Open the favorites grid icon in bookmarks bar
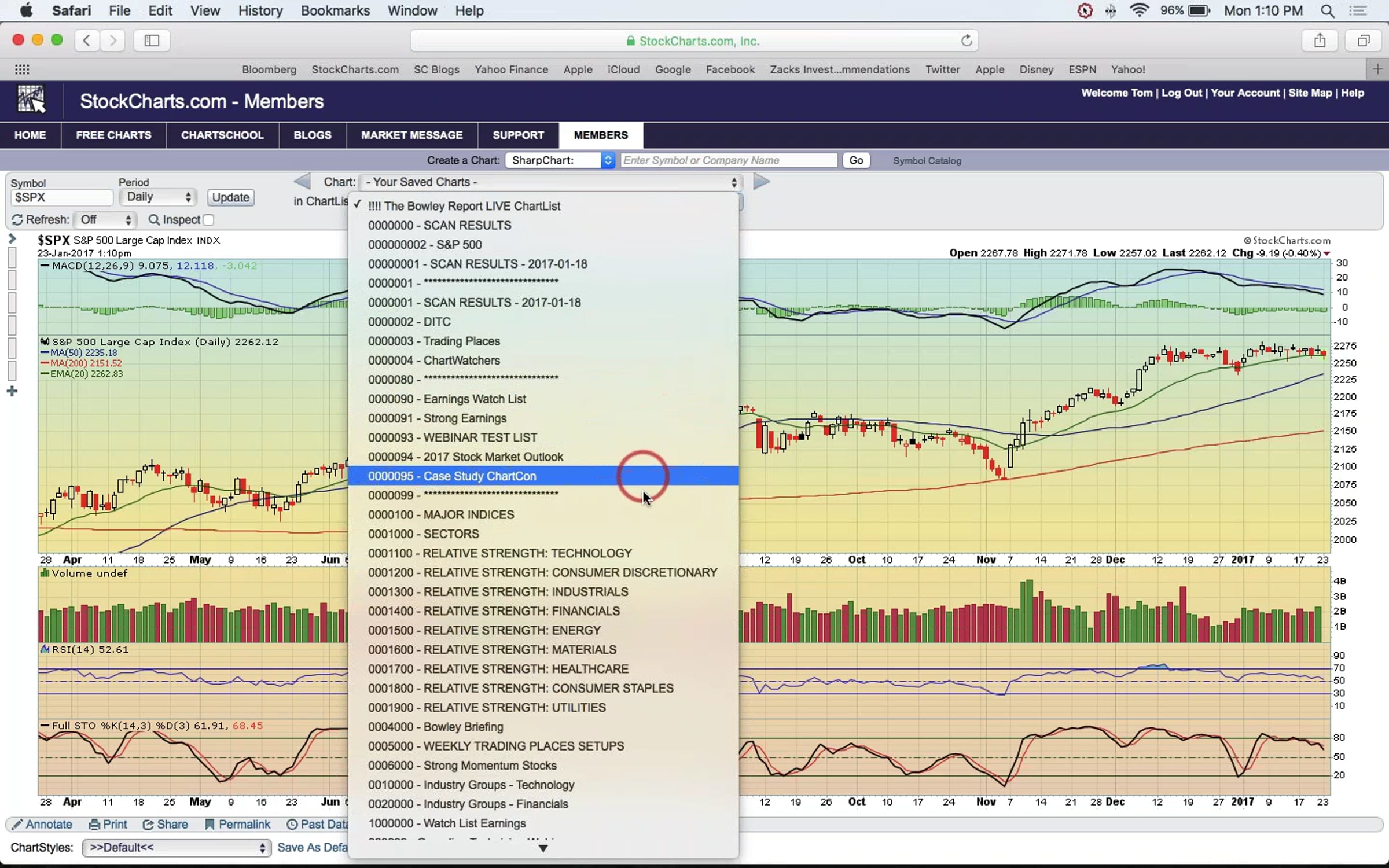The image size is (1389, 868). click(x=22, y=69)
